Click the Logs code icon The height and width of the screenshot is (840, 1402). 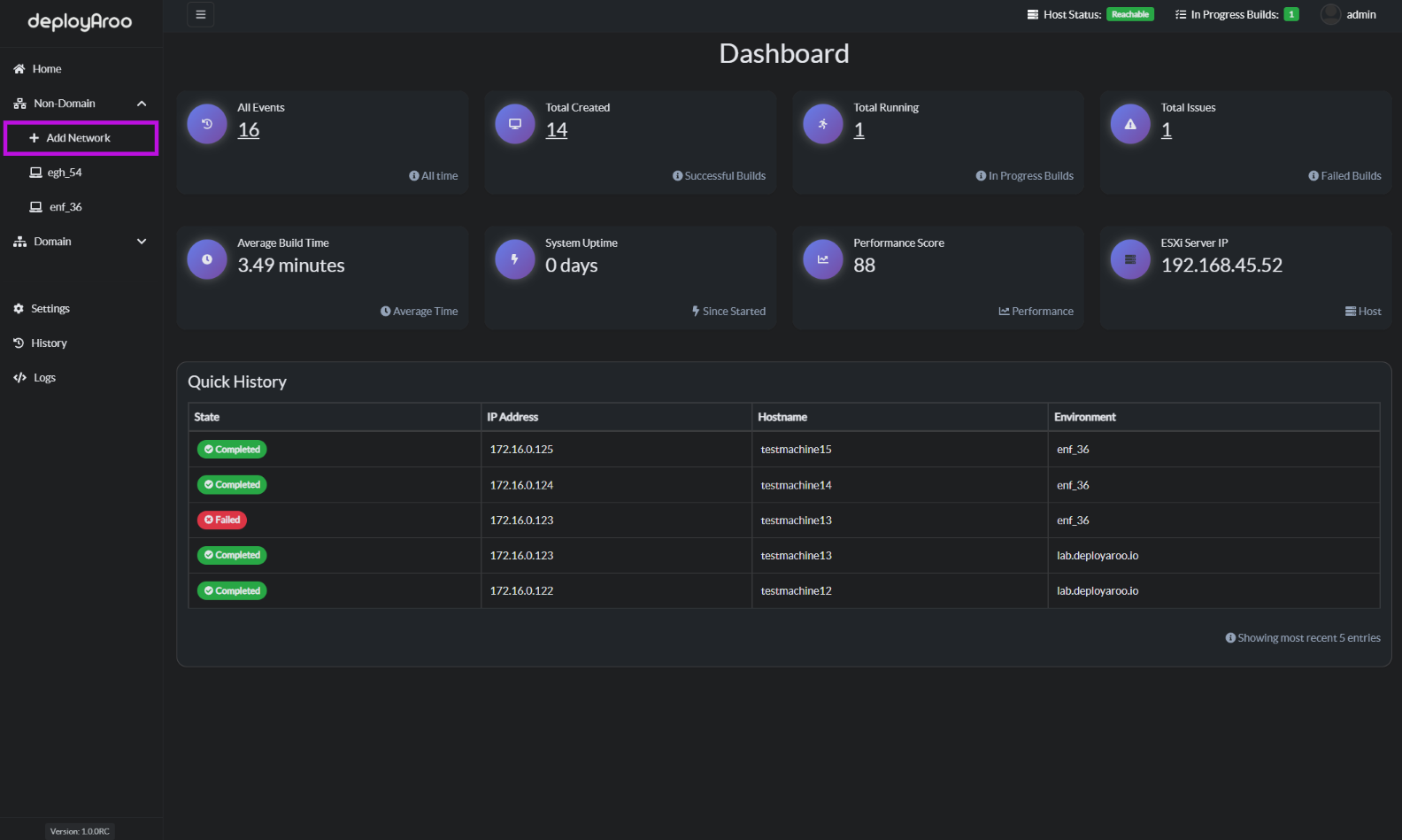[19, 378]
